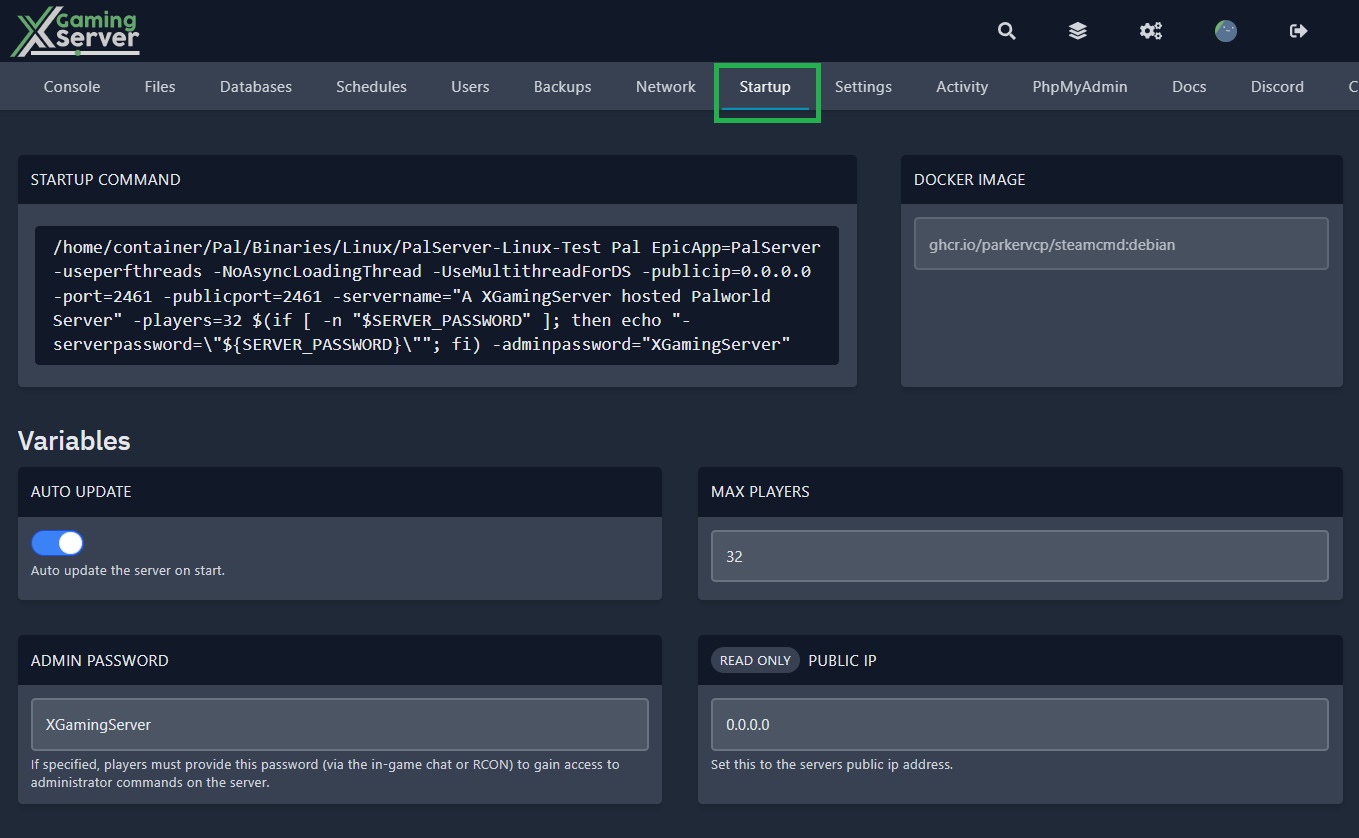This screenshot has width=1359, height=838.
Task: Switch to the Console tab
Action: click(71, 86)
